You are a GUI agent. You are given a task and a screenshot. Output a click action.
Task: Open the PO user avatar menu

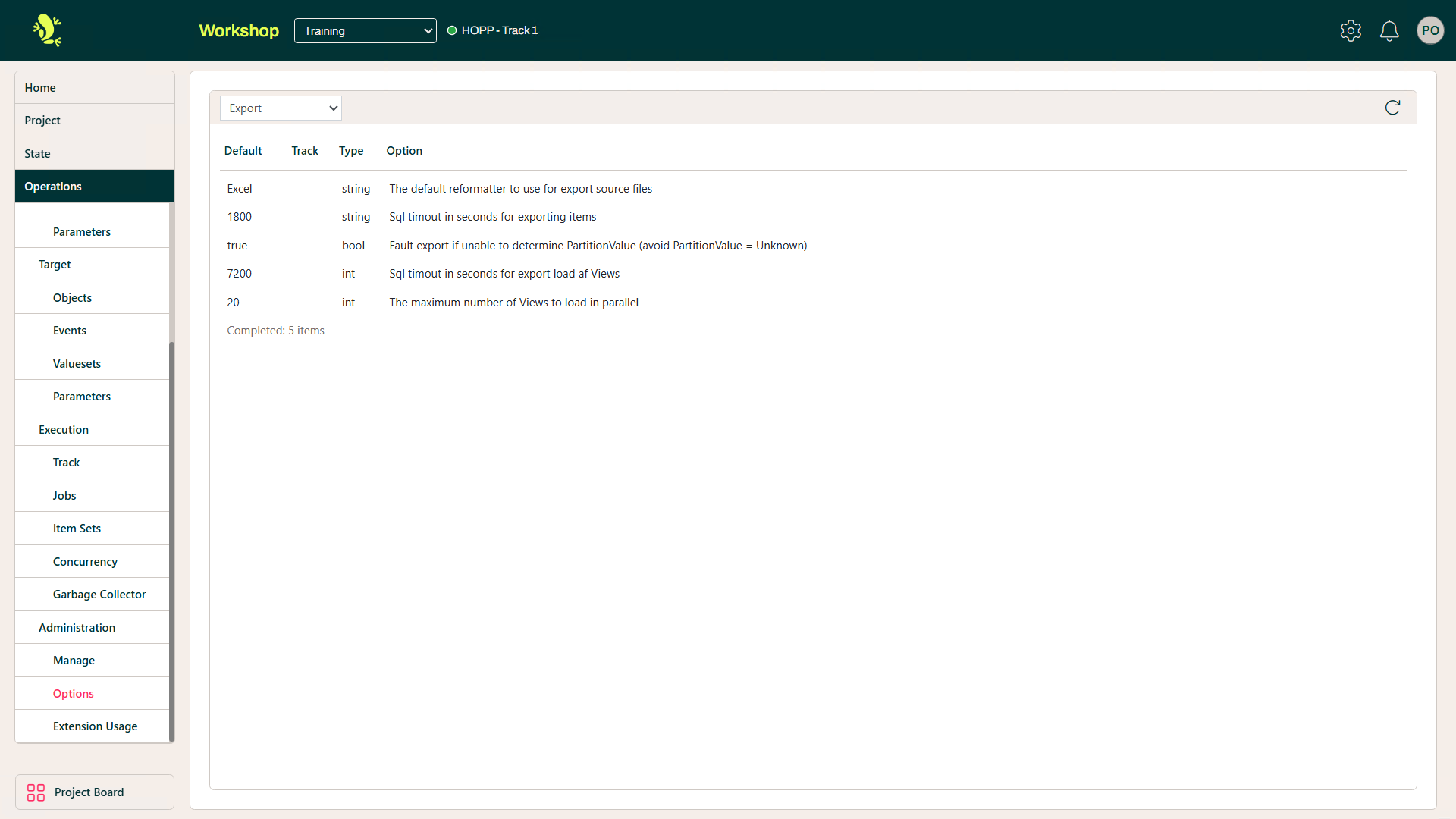1430,30
